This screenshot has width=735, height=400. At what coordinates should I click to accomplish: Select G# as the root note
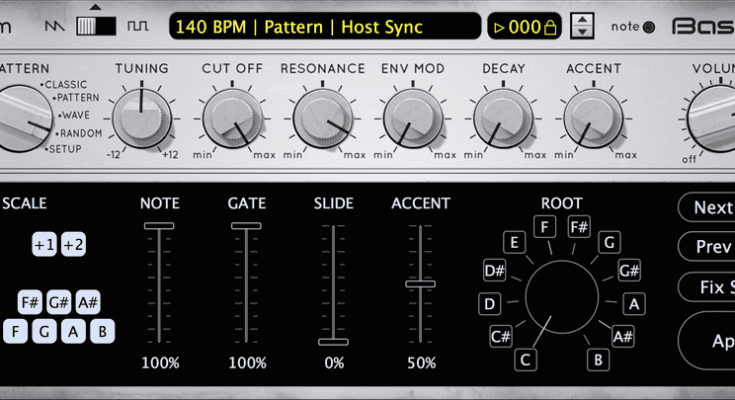[629, 271]
